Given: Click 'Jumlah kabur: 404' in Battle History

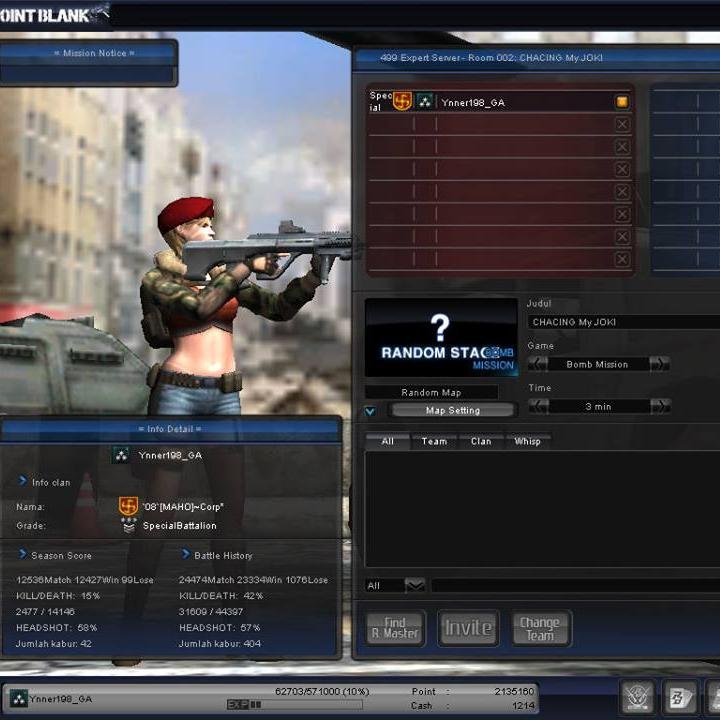Looking at the screenshot, I should pyautogui.click(x=220, y=643).
